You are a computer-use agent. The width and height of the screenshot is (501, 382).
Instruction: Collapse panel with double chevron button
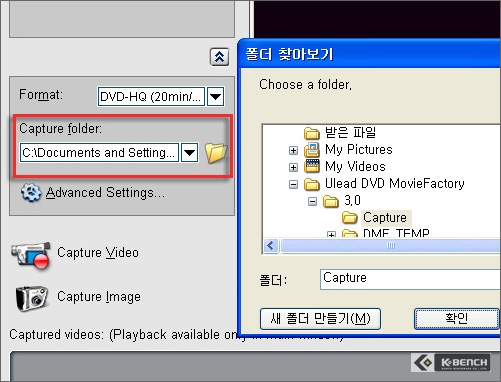point(219,57)
